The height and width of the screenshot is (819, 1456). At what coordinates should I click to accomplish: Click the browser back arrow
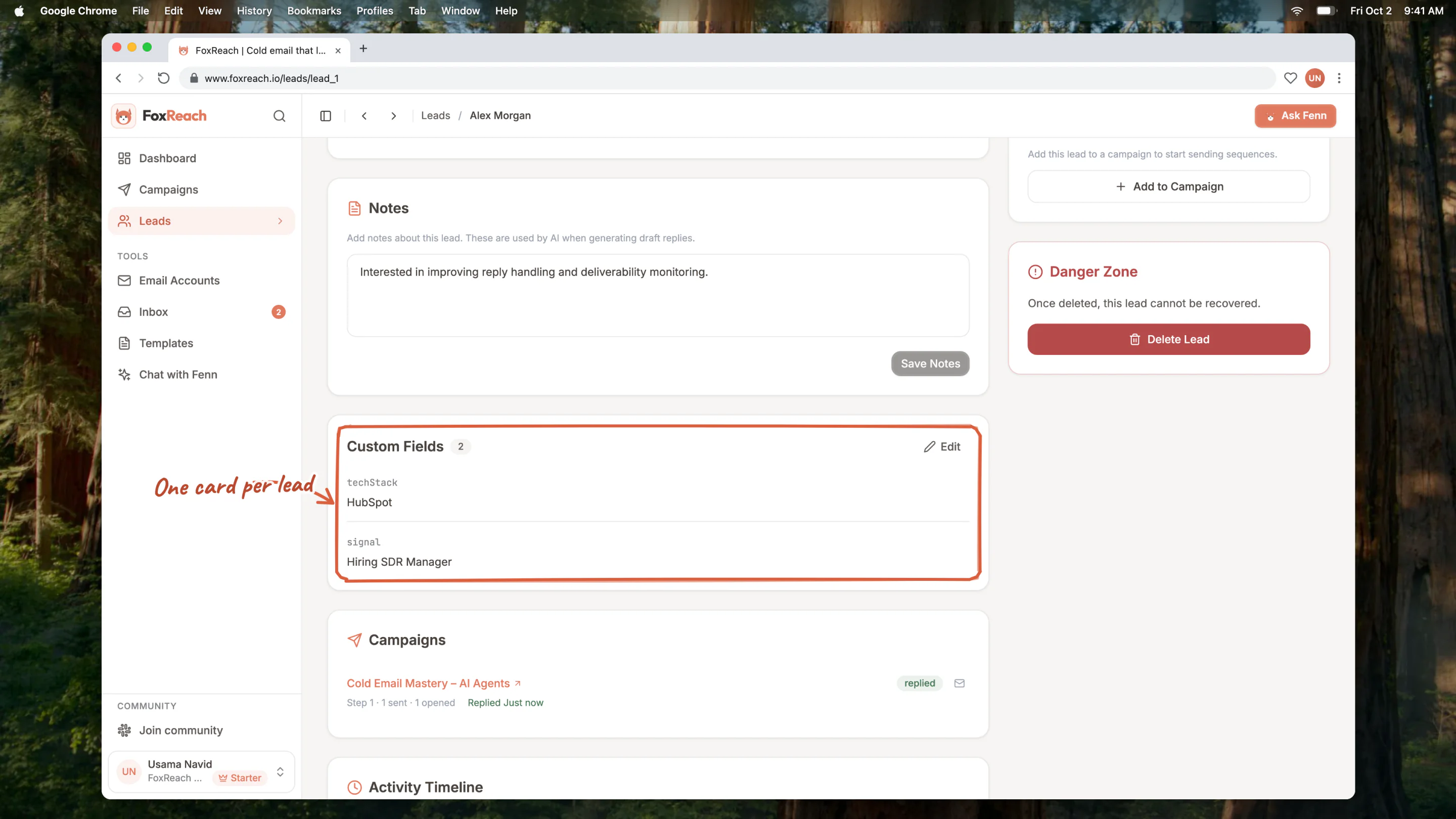click(x=119, y=78)
